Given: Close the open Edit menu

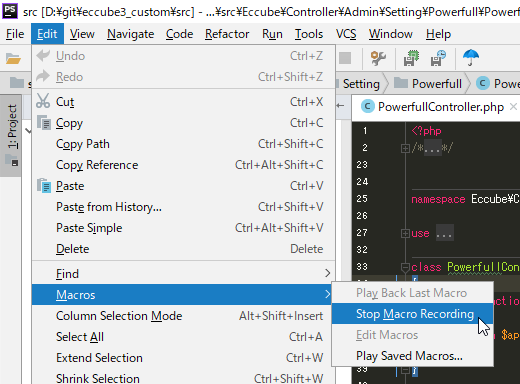Looking at the screenshot, I should (x=47, y=34).
